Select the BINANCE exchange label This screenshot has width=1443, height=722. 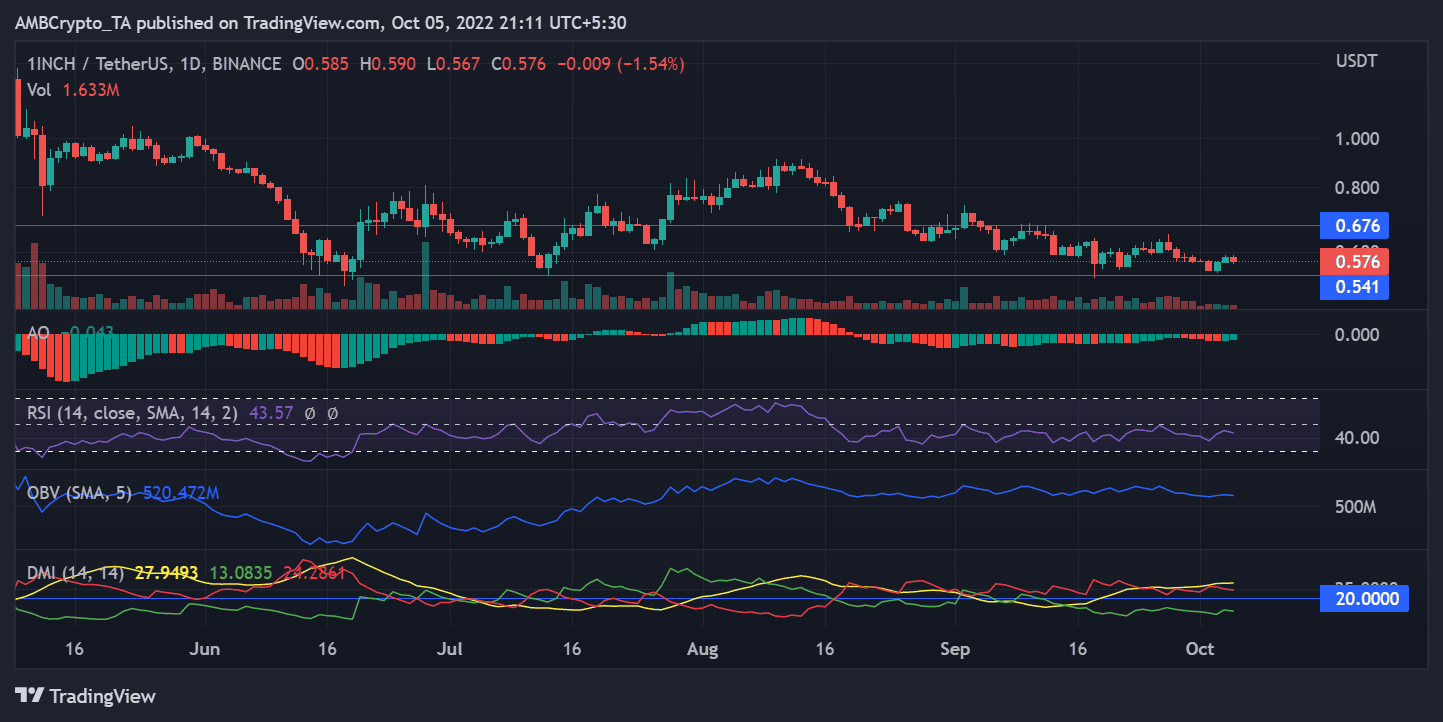[x=247, y=63]
